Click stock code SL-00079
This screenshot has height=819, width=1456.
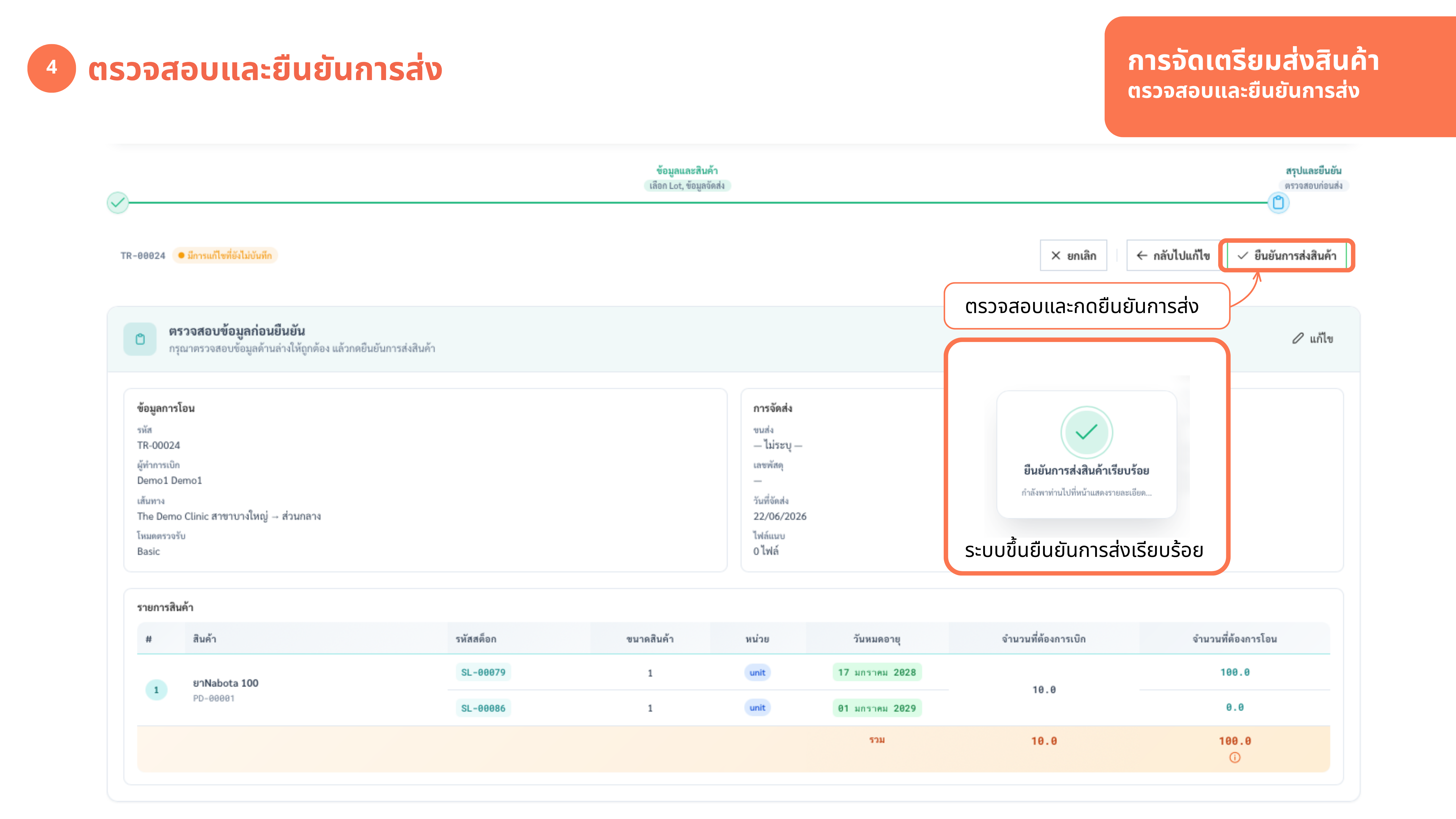point(483,672)
